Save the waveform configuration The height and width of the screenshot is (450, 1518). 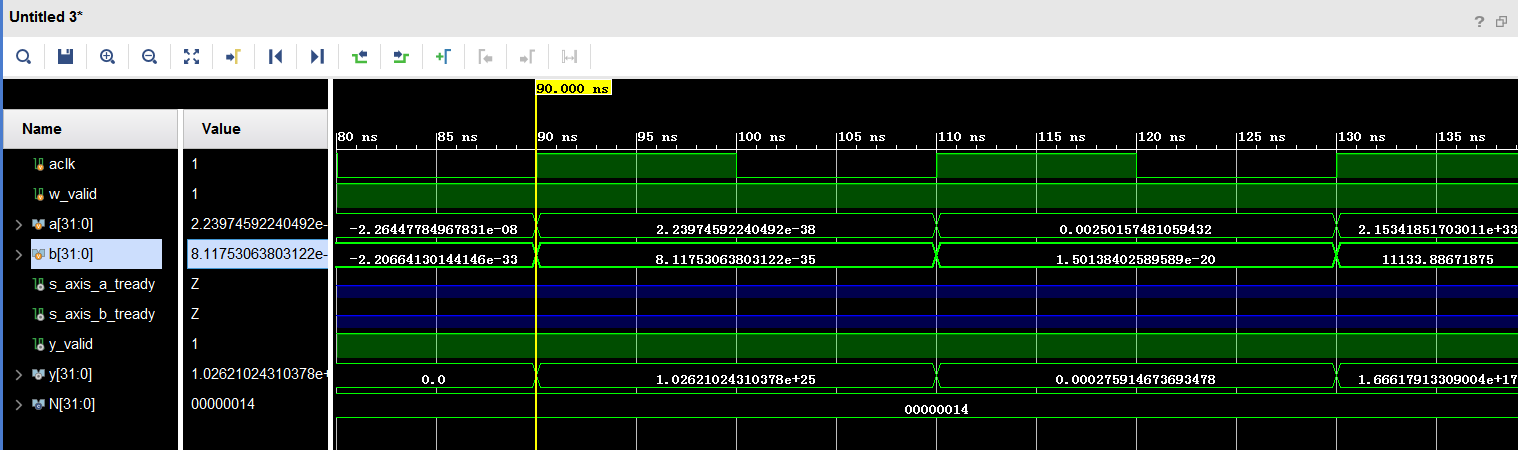(x=65, y=57)
